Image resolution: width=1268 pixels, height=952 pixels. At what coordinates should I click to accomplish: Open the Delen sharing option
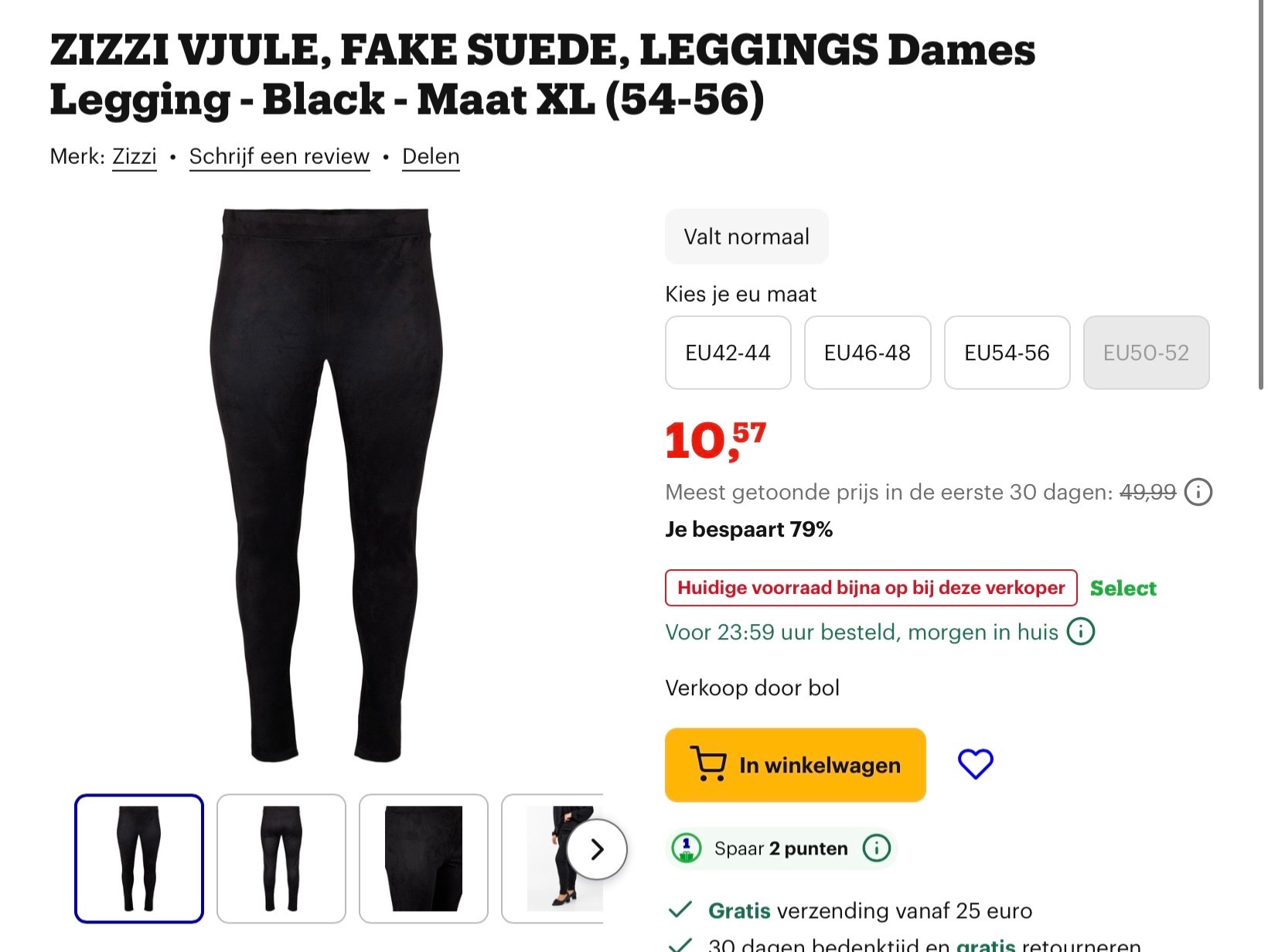(431, 156)
